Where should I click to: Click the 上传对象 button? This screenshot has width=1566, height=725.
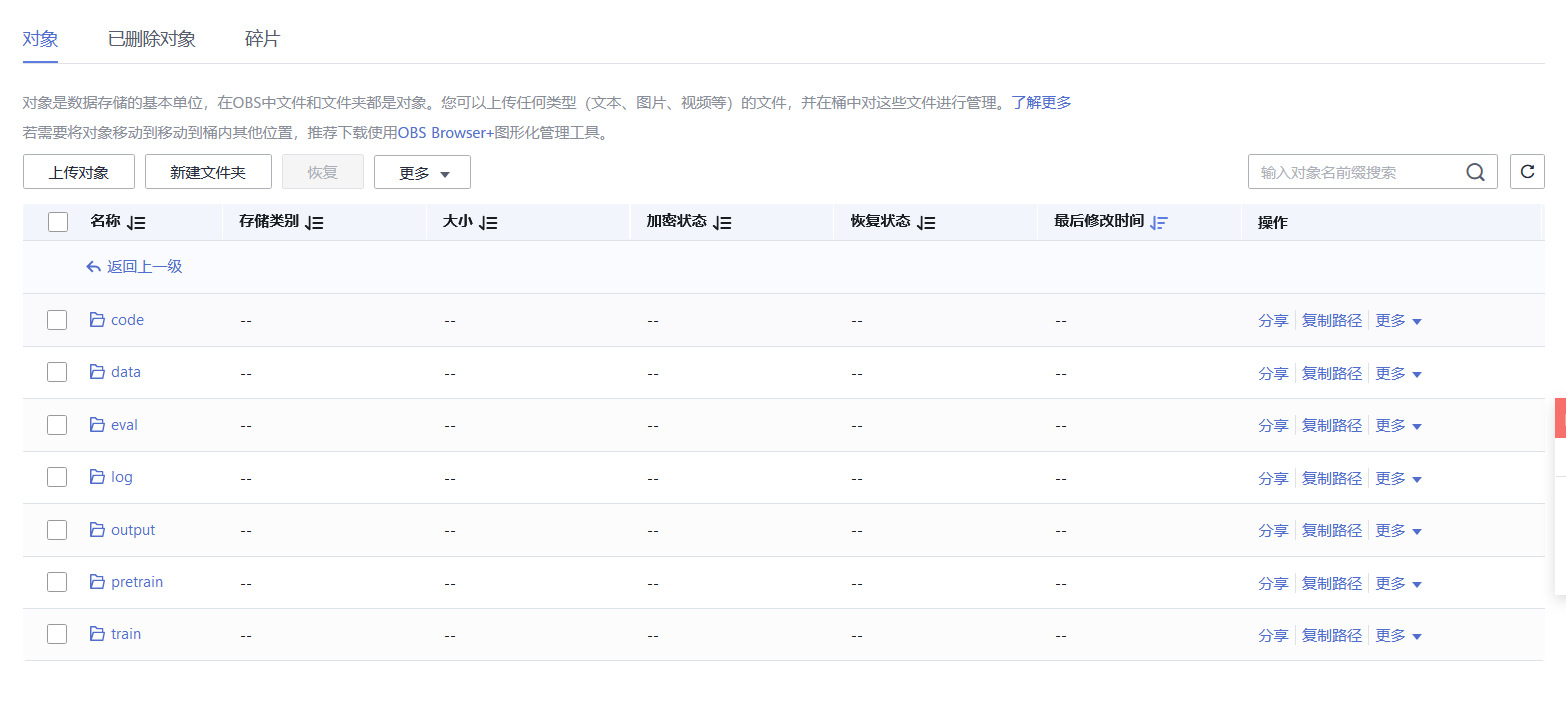(x=79, y=172)
